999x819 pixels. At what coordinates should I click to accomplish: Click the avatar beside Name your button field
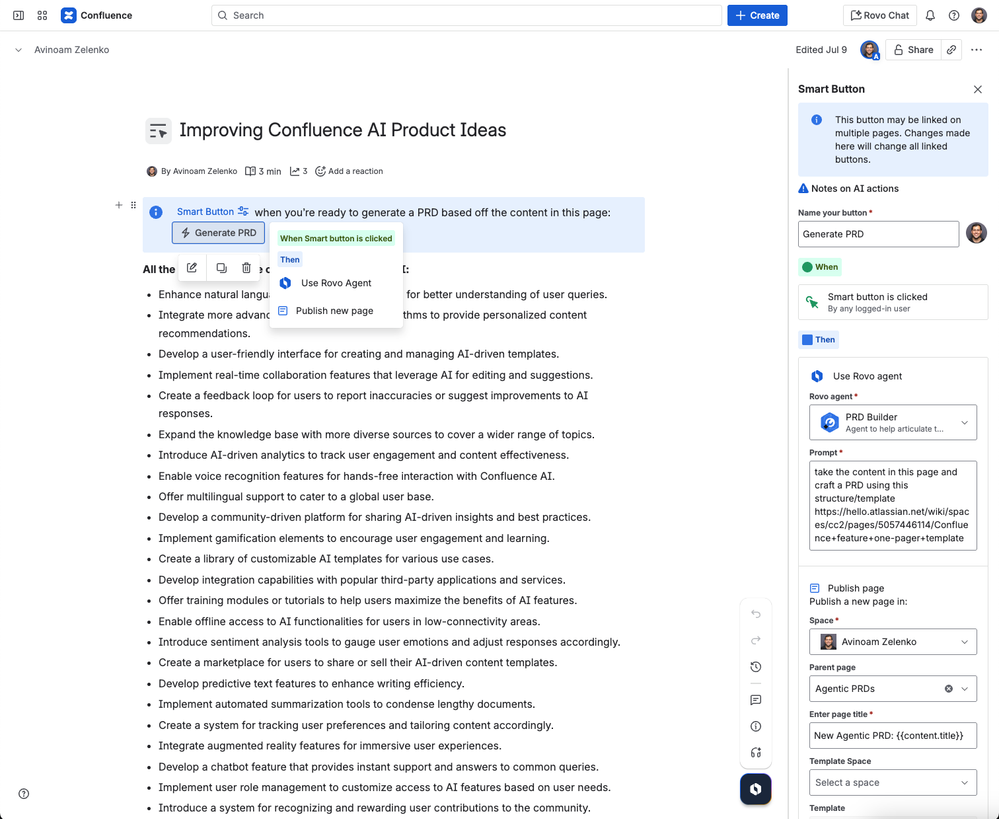[976, 233]
